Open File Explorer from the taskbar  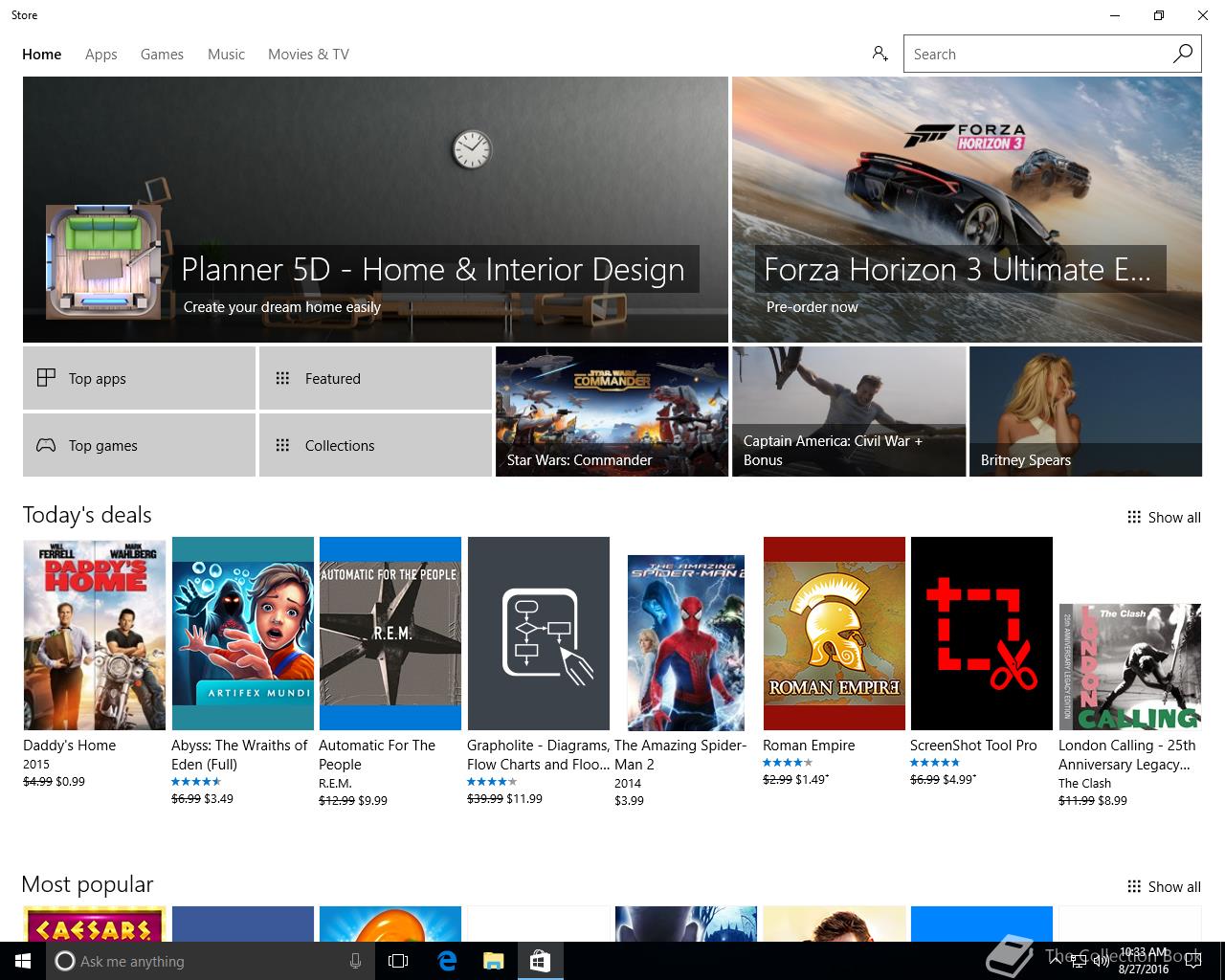[x=493, y=961]
